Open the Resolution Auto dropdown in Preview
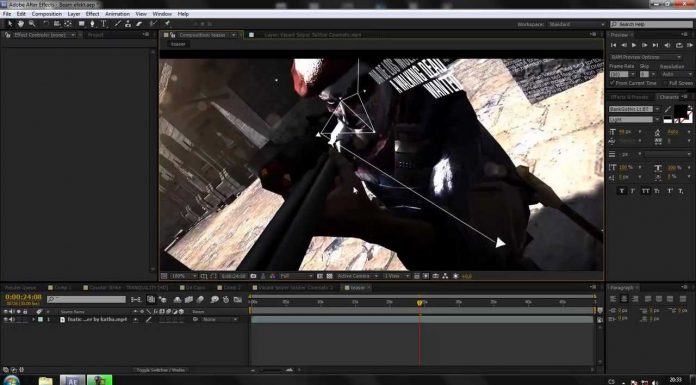 click(676, 74)
